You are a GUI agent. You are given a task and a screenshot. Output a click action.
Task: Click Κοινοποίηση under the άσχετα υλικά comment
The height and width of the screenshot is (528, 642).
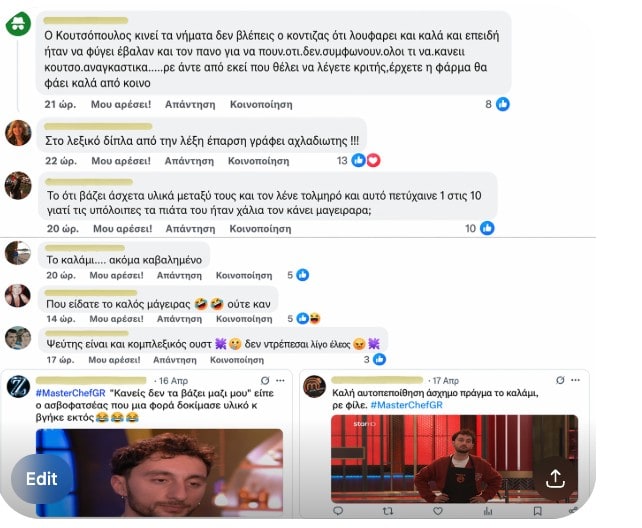tap(260, 228)
